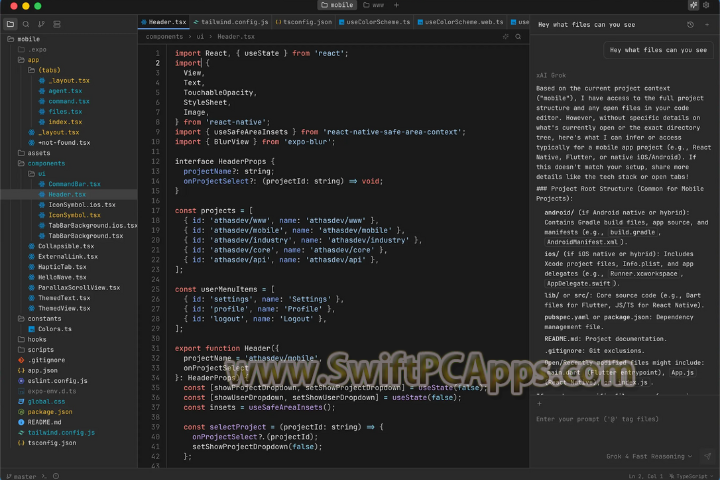Open chat history clock icon
The image size is (720, 480).
pyautogui.click(x=690, y=25)
